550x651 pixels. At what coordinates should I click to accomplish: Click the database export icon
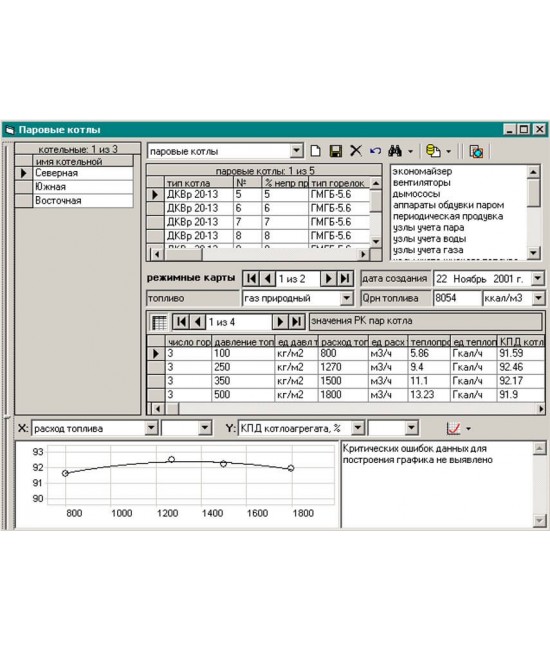point(433,151)
